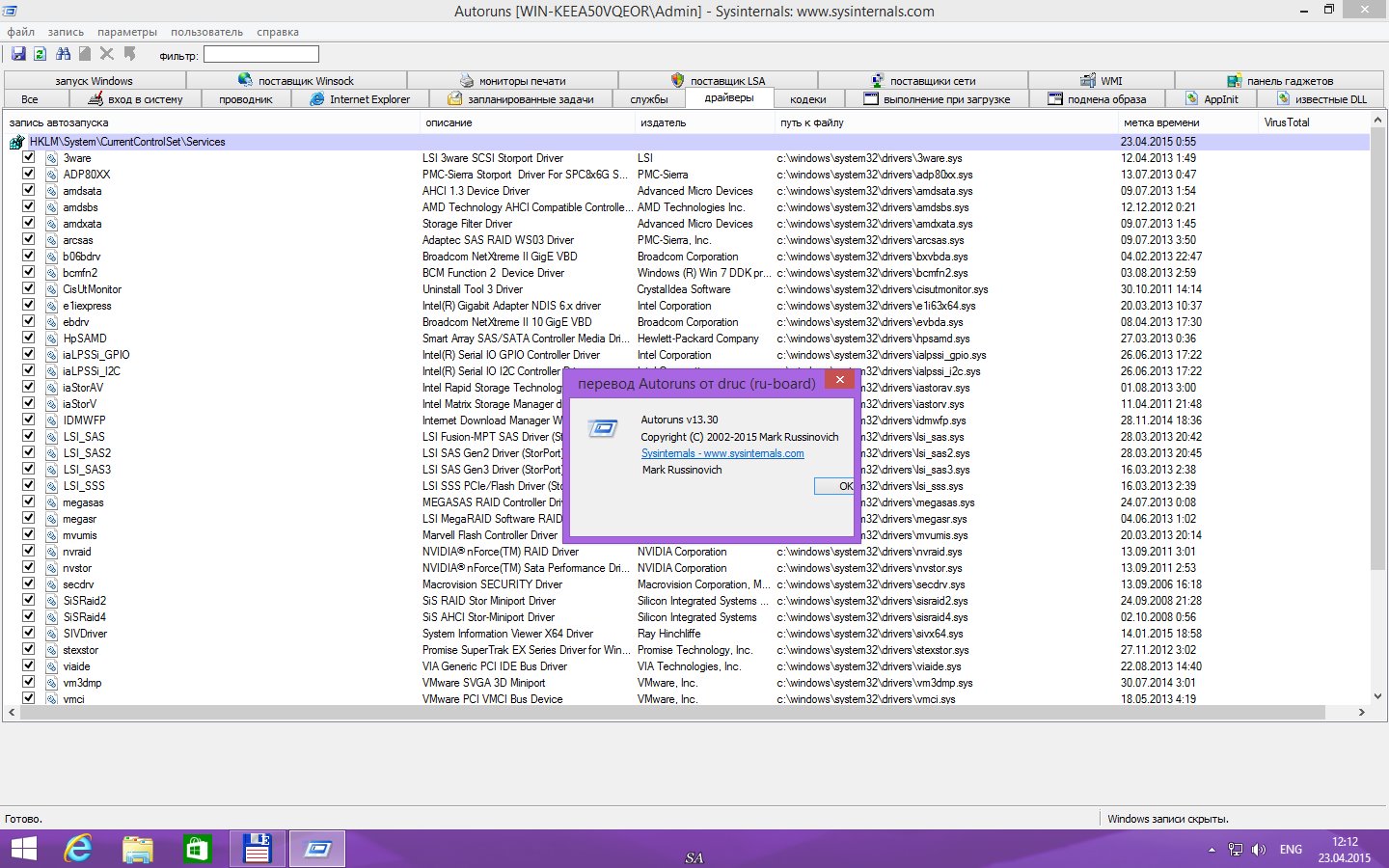Click the horizontal scrollbar left arrow
Screen dimensions: 1389x868
coord(12,713)
